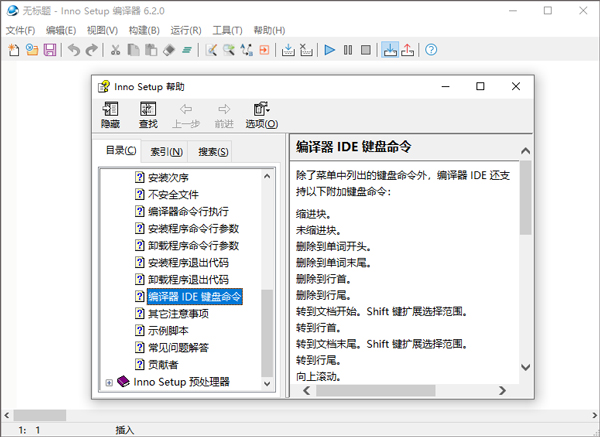The height and width of the screenshot is (437, 600).
Task: Open a script via the folder toolbar icon
Action: (x=32, y=50)
